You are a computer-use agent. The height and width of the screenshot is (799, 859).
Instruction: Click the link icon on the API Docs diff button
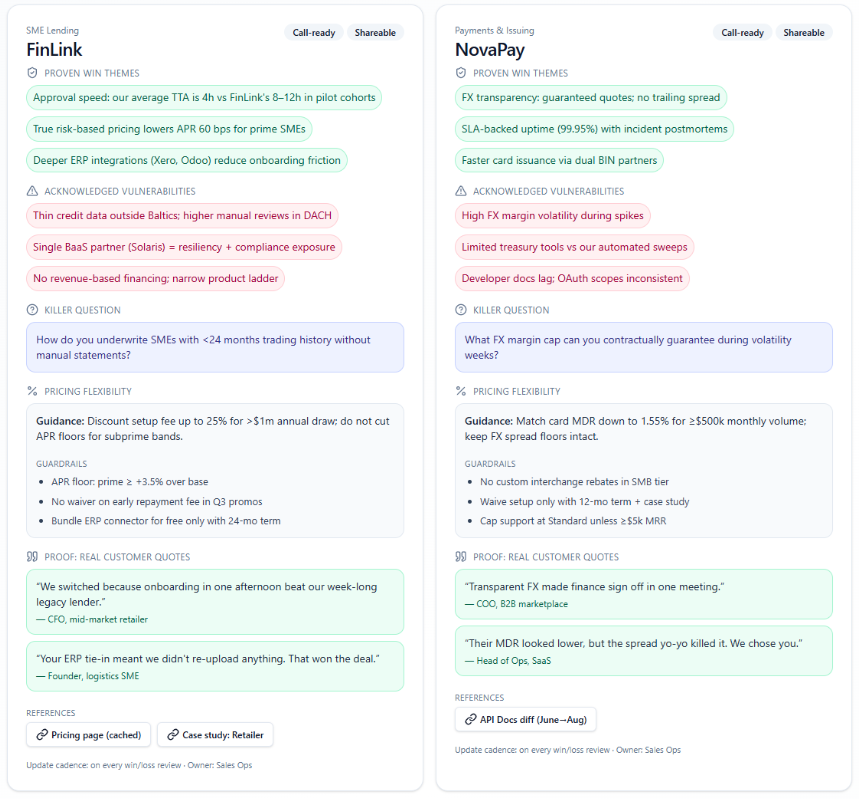(470, 719)
